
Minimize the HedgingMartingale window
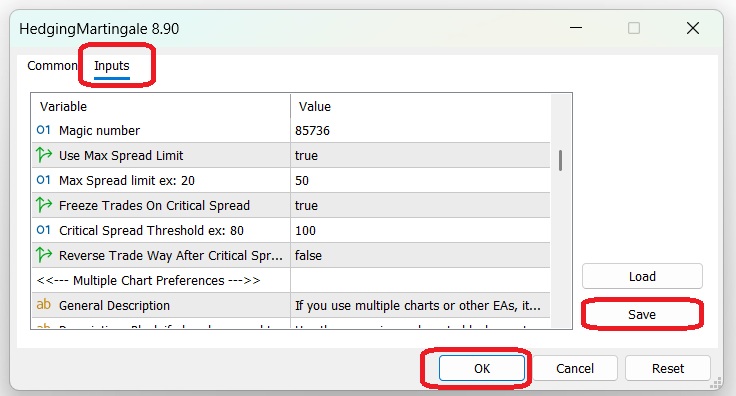(576, 28)
